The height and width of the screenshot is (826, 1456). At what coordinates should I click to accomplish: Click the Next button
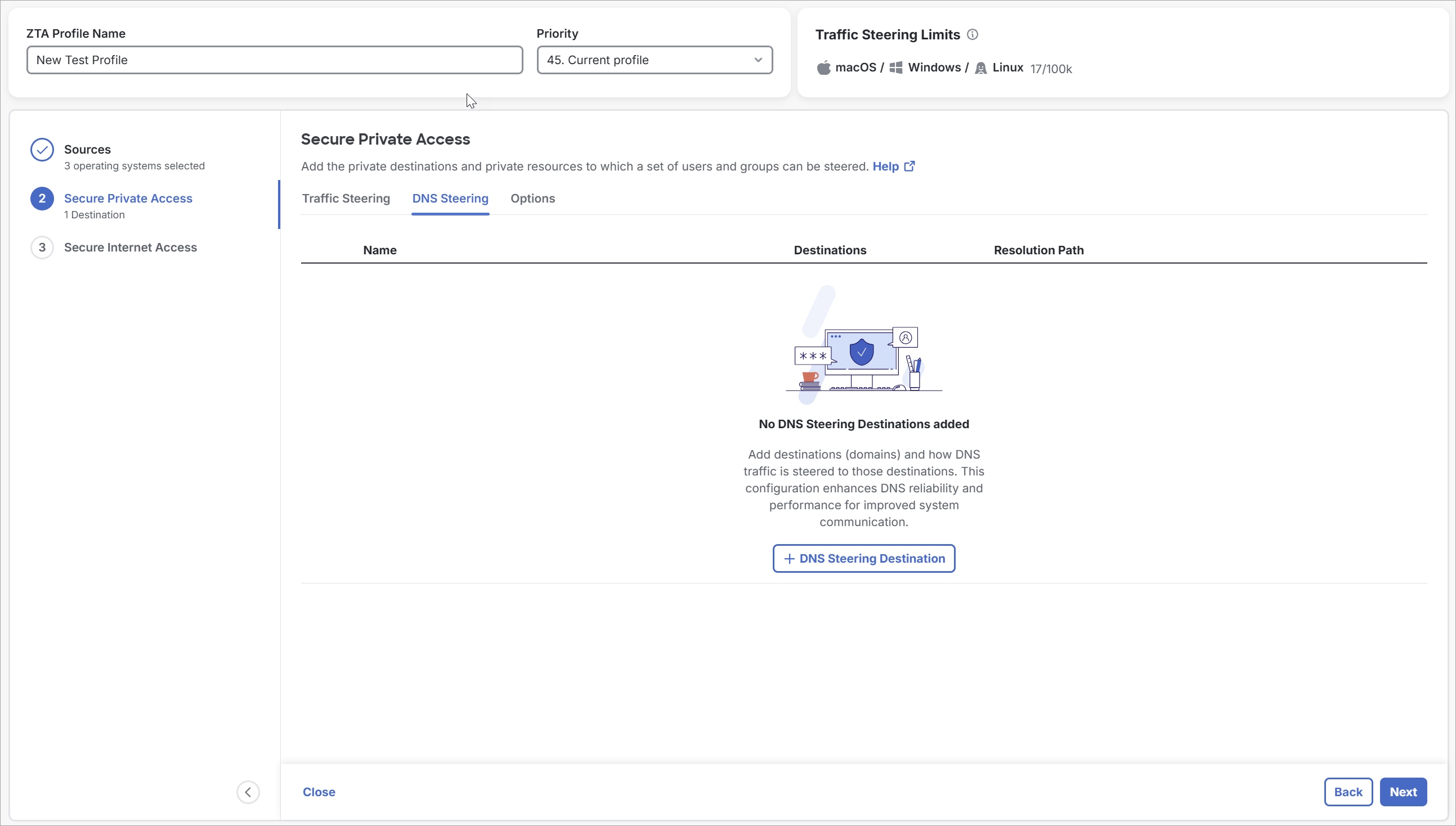tap(1404, 792)
